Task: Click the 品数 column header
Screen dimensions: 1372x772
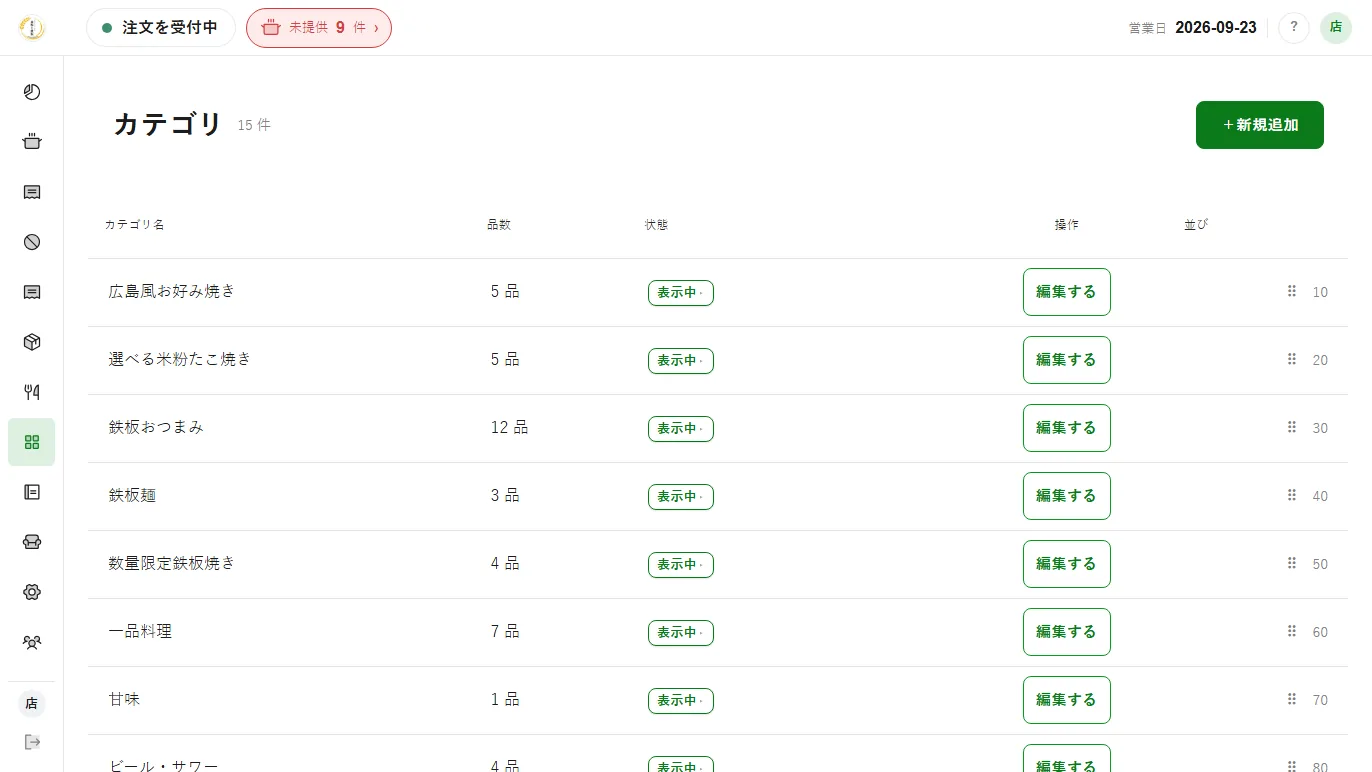Action: tap(499, 225)
